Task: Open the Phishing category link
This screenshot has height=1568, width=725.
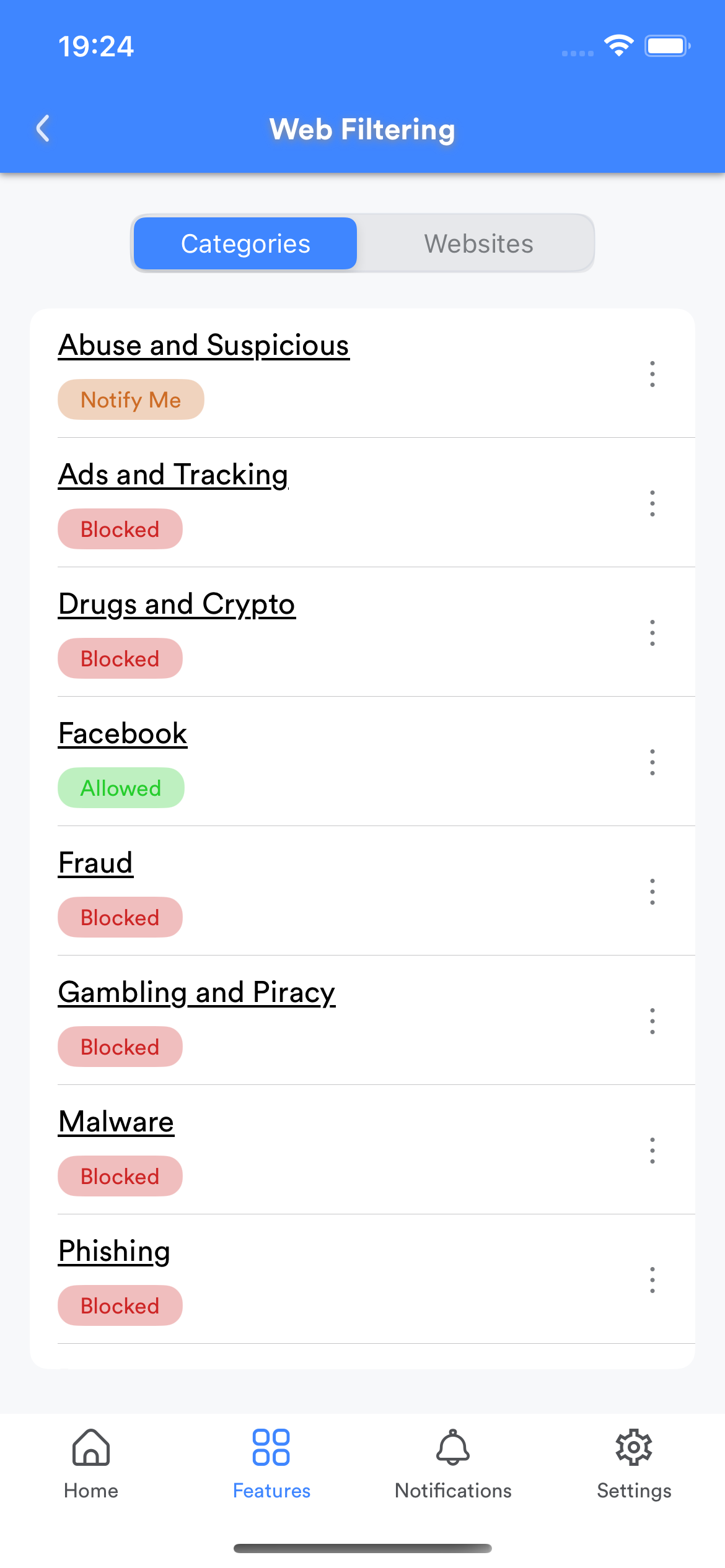Action: click(x=114, y=1251)
